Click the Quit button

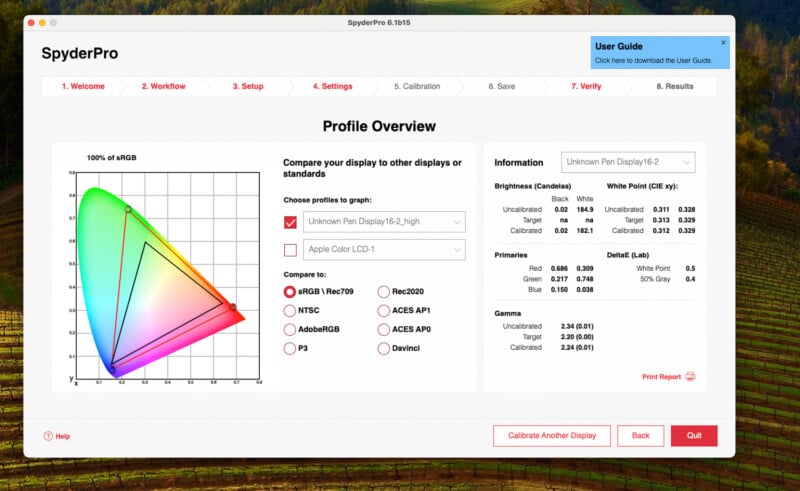(694, 436)
